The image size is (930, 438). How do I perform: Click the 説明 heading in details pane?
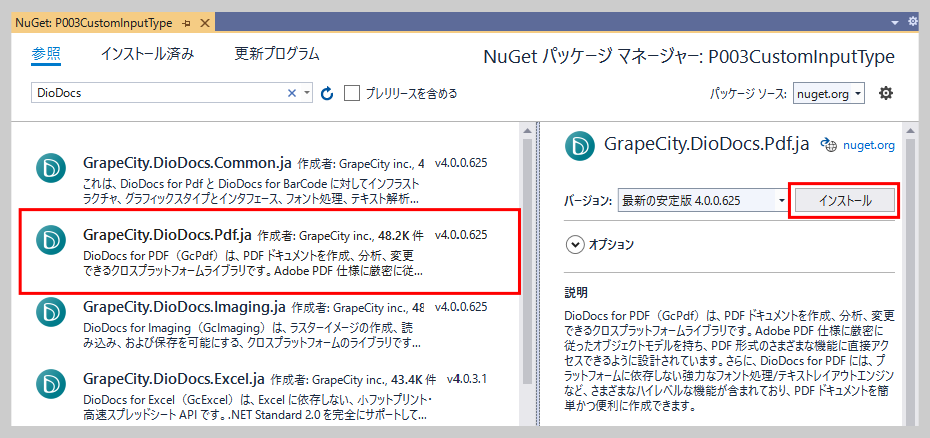click(x=576, y=293)
